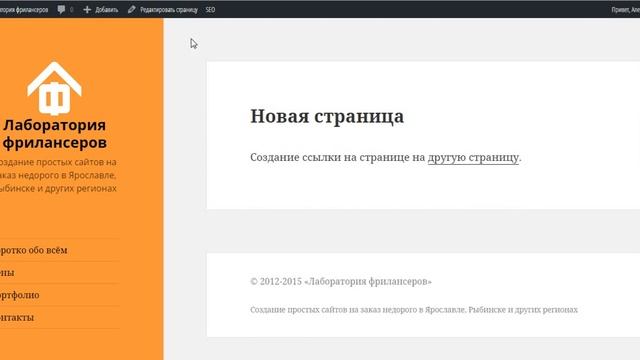Click the pencil icon for Редактировать страницу

pyautogui.click(x=131, y=9)
